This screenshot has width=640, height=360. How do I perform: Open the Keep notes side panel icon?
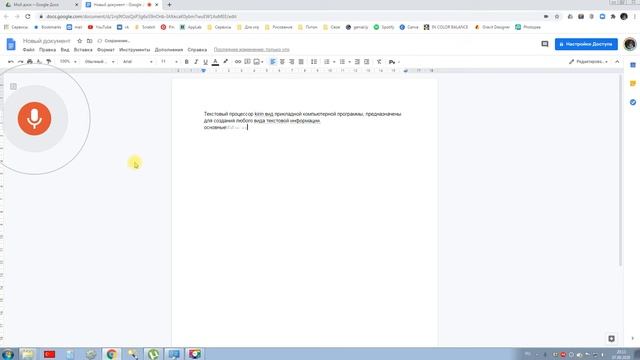pos(633,84)
